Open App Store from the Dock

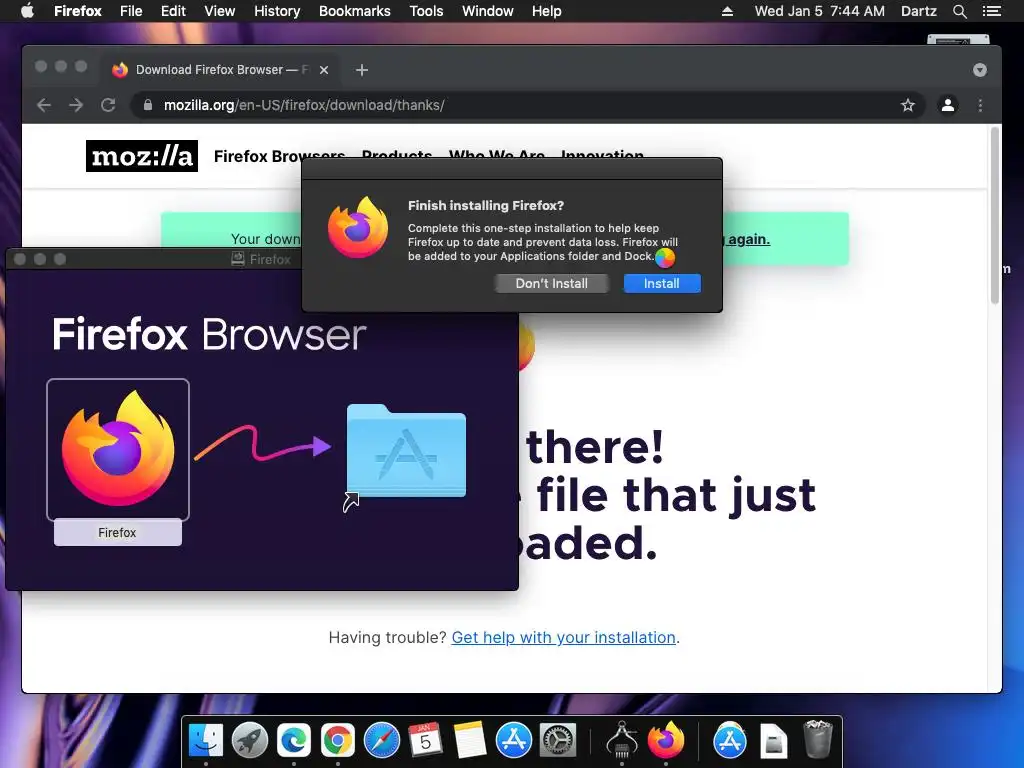point(513,741)
